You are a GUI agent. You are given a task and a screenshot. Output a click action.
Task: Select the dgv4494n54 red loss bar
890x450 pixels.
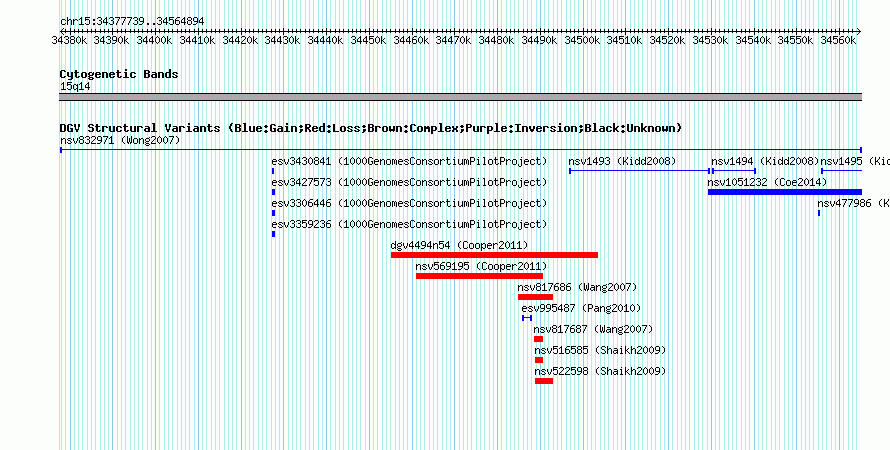pos(494,255)
